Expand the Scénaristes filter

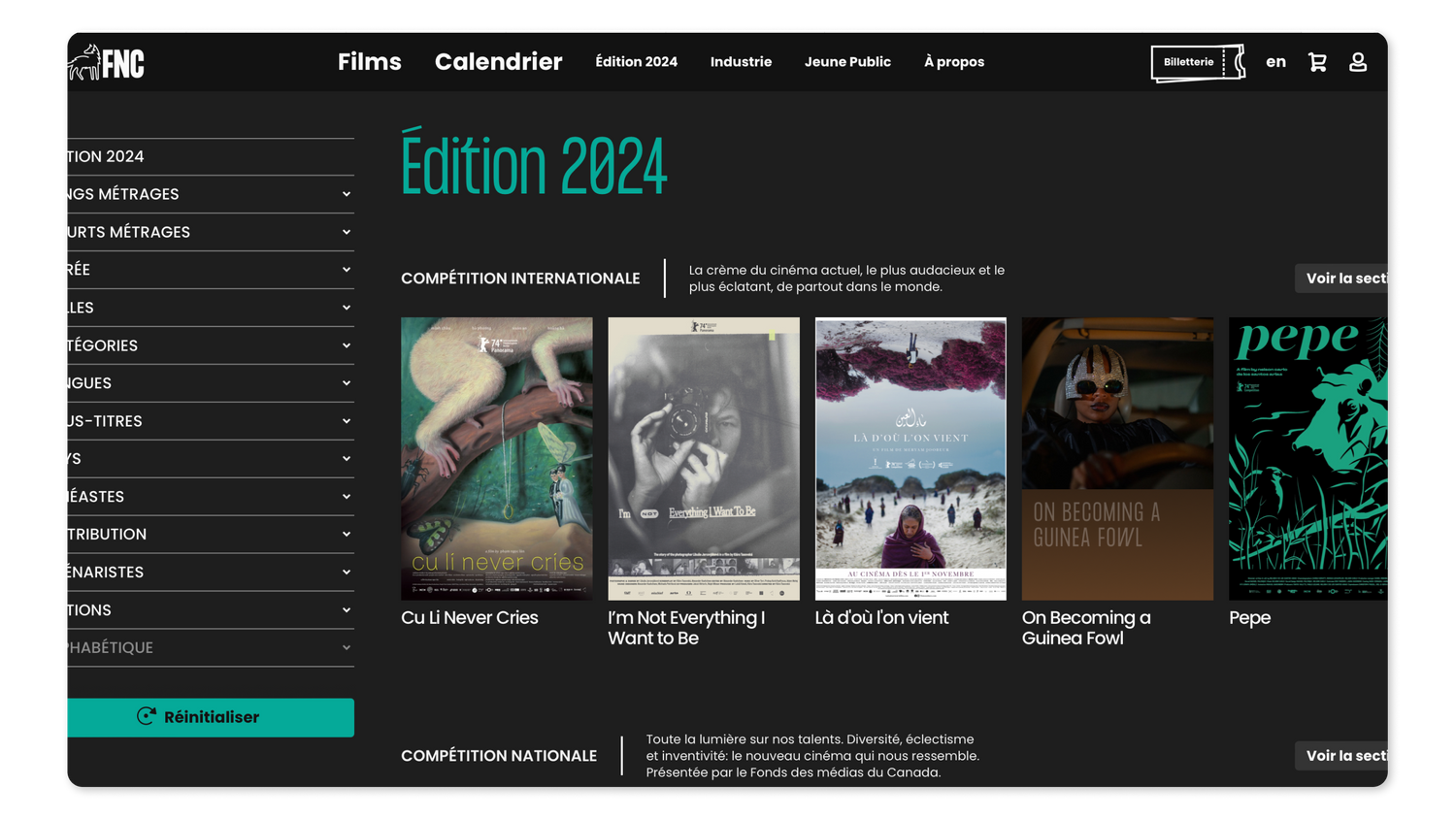coord(211,573)
